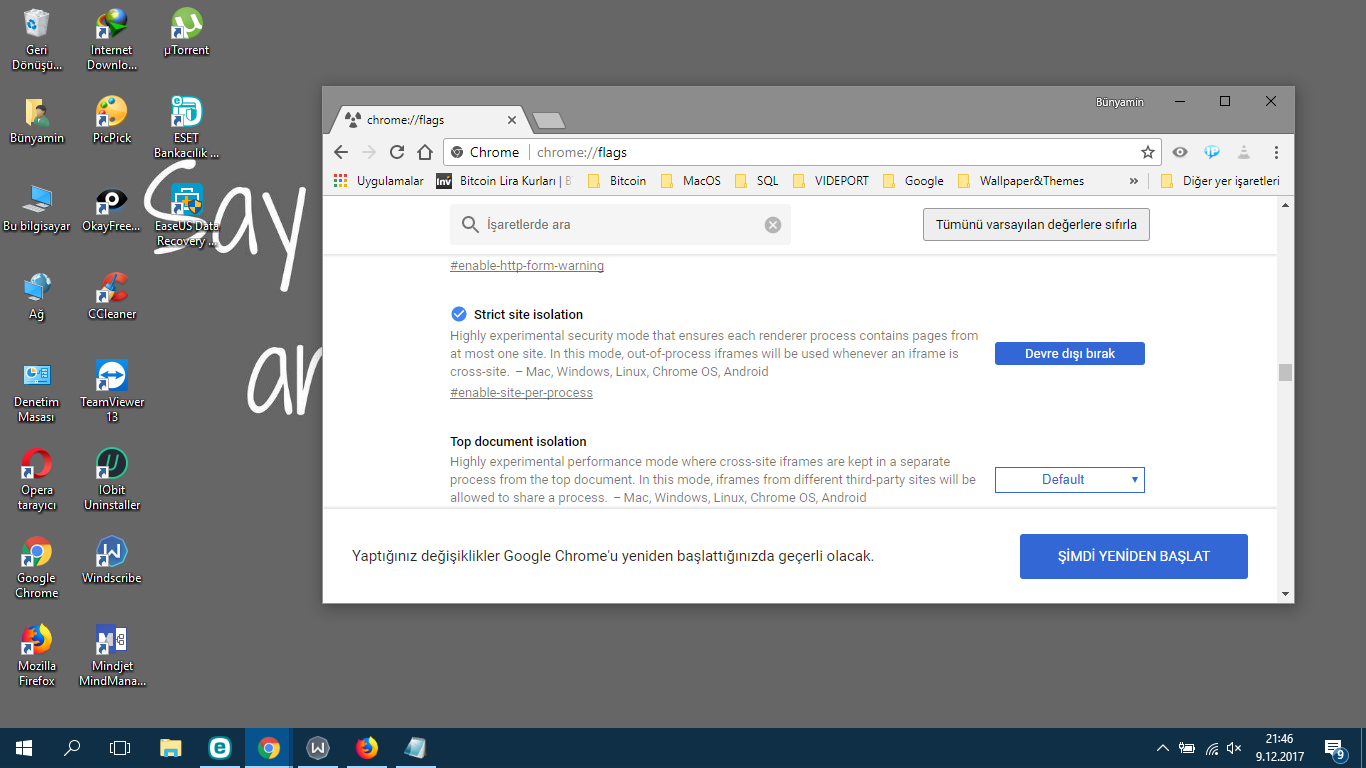
Task: Click the gray pawn-shaped extension icon
Action: tap(1244, 152)
